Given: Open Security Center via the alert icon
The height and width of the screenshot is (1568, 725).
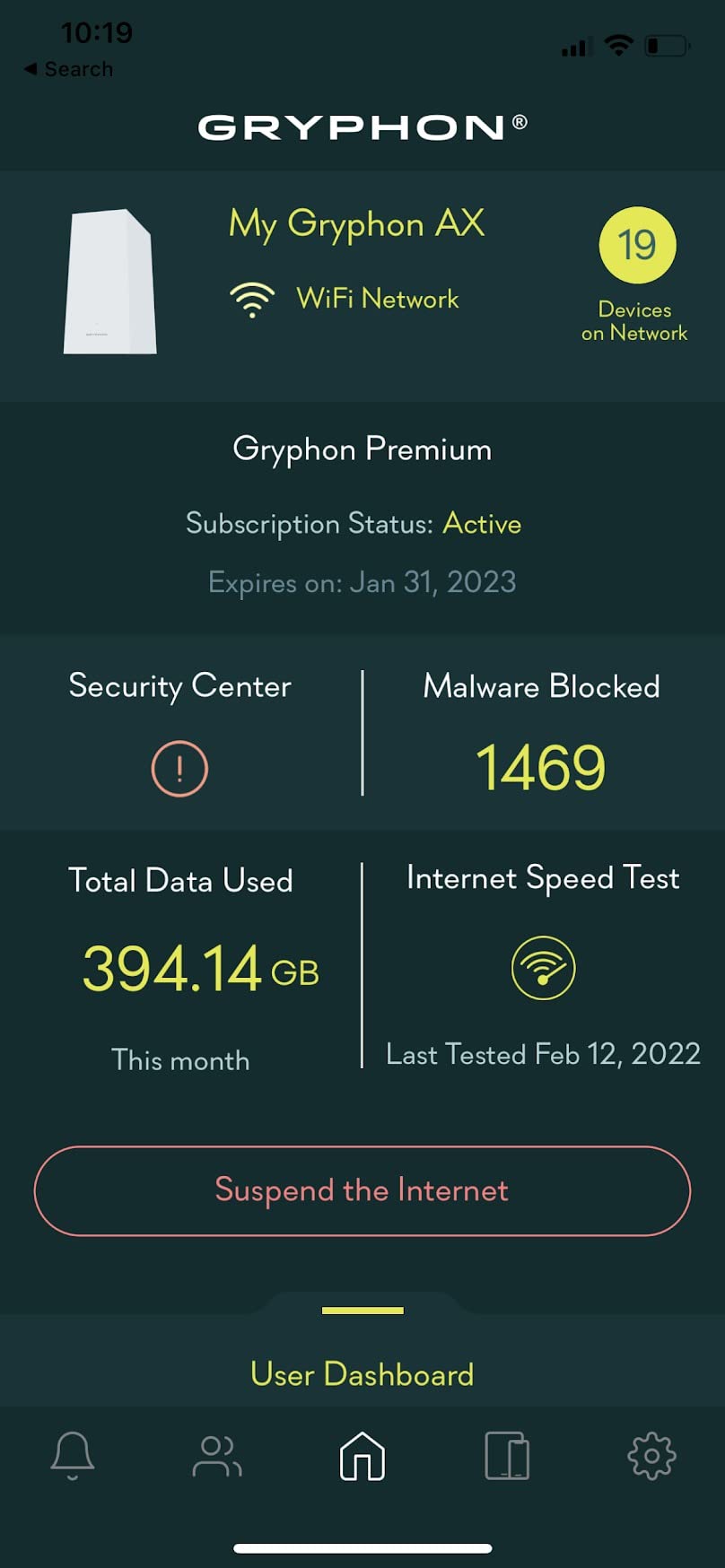Looking at the screenshot, I should [x=179, y=768].
